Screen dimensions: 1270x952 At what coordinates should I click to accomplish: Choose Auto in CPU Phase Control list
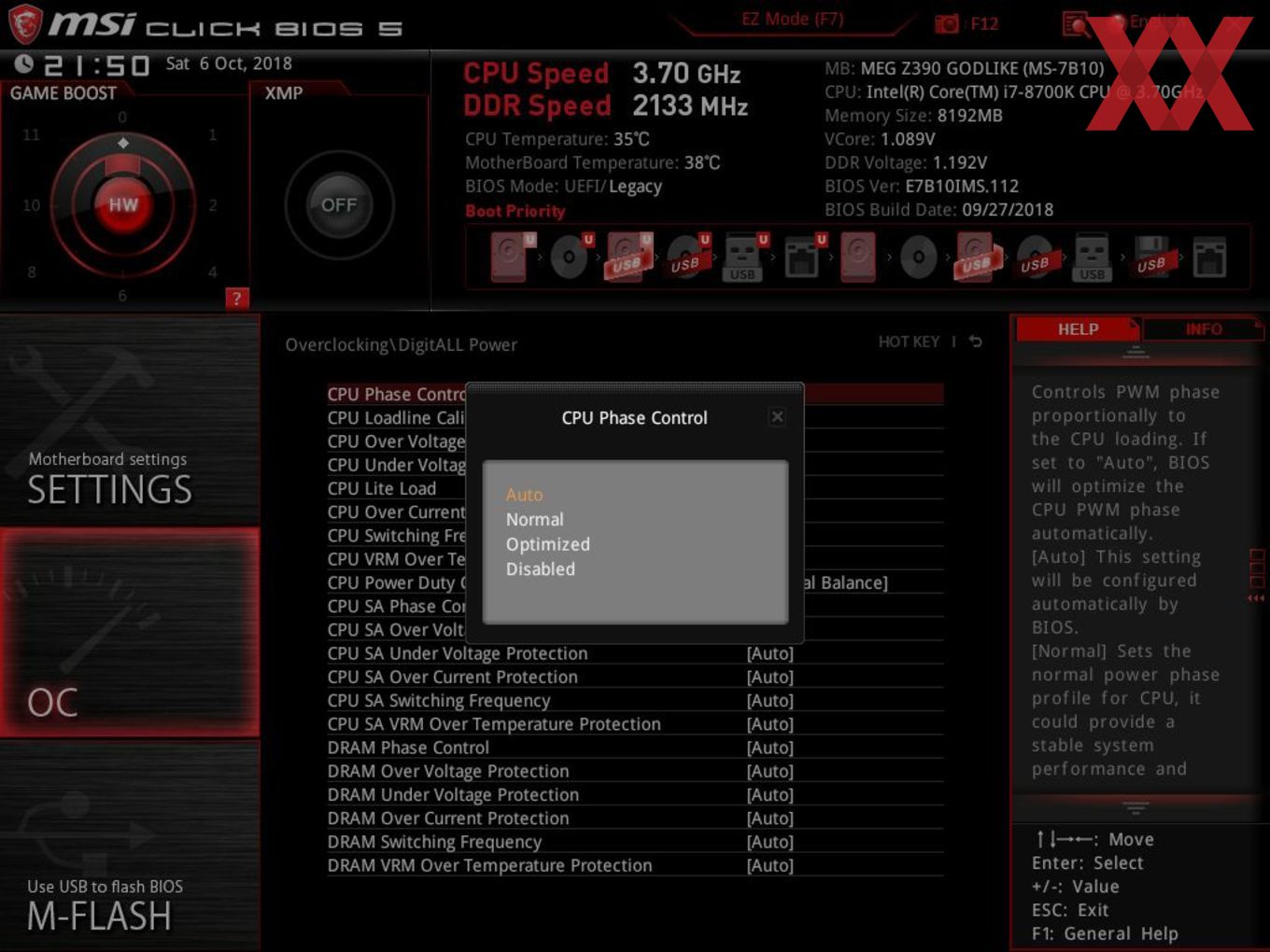pyautogui.click(x=524, y=495)
